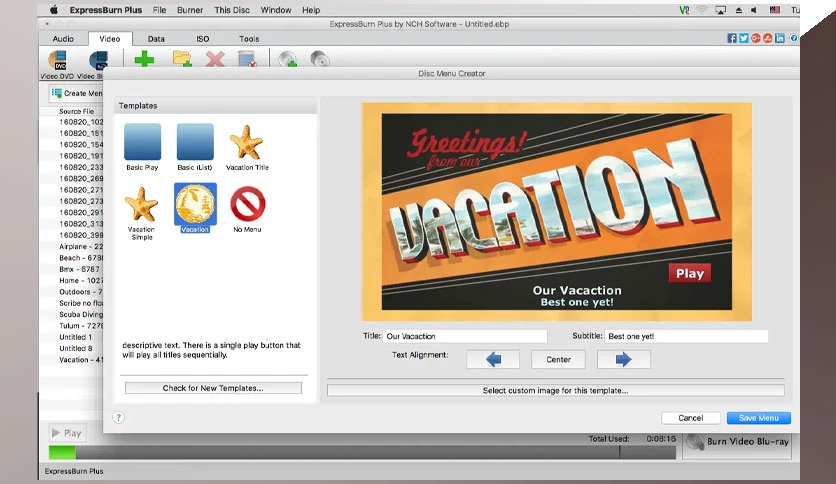Screen dimensions: 836x484
Task: Select the Outdoors file row
Action: [x=71, y=292]
